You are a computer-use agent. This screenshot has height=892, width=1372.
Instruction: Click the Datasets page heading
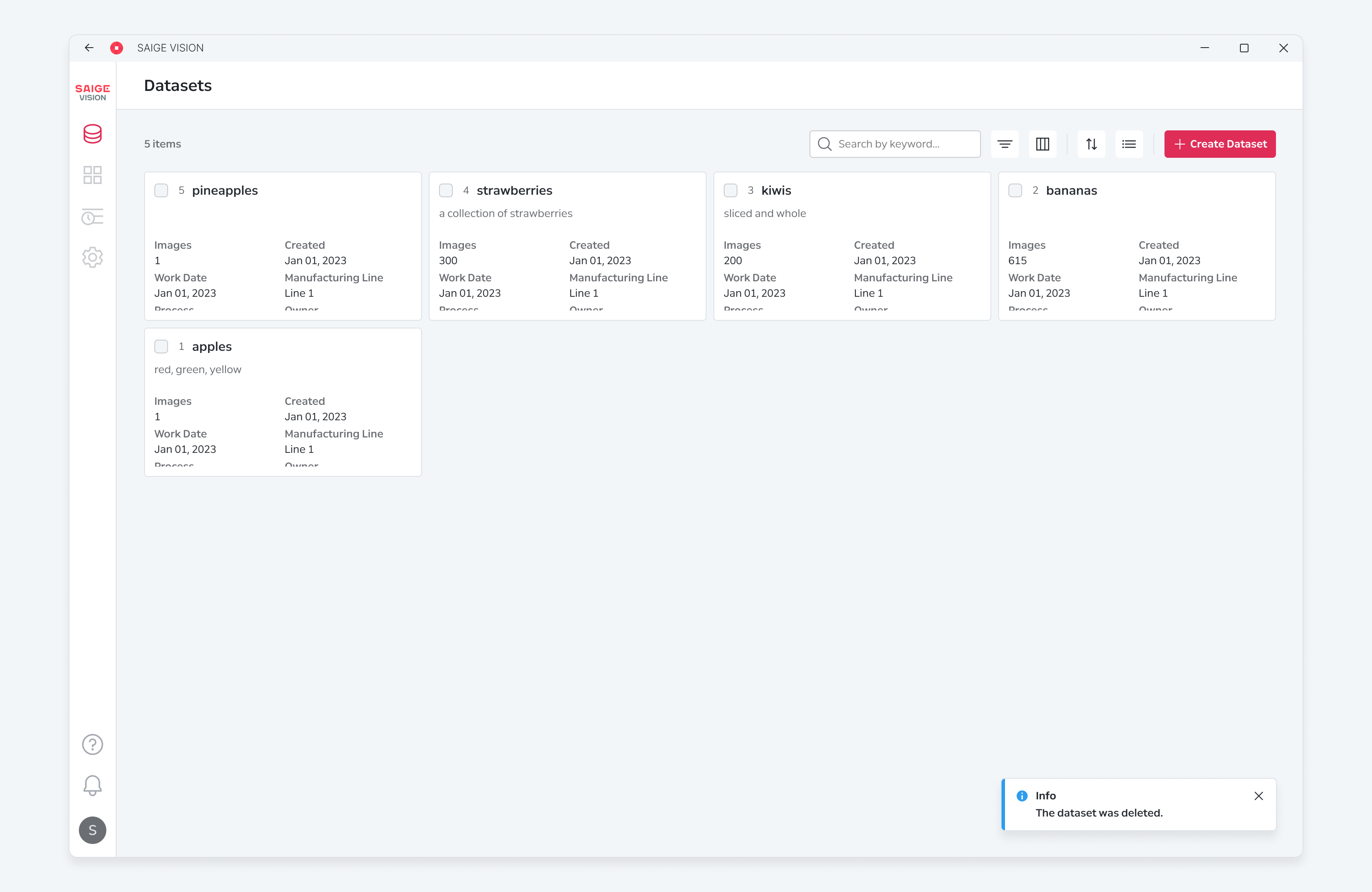(178, 85)
